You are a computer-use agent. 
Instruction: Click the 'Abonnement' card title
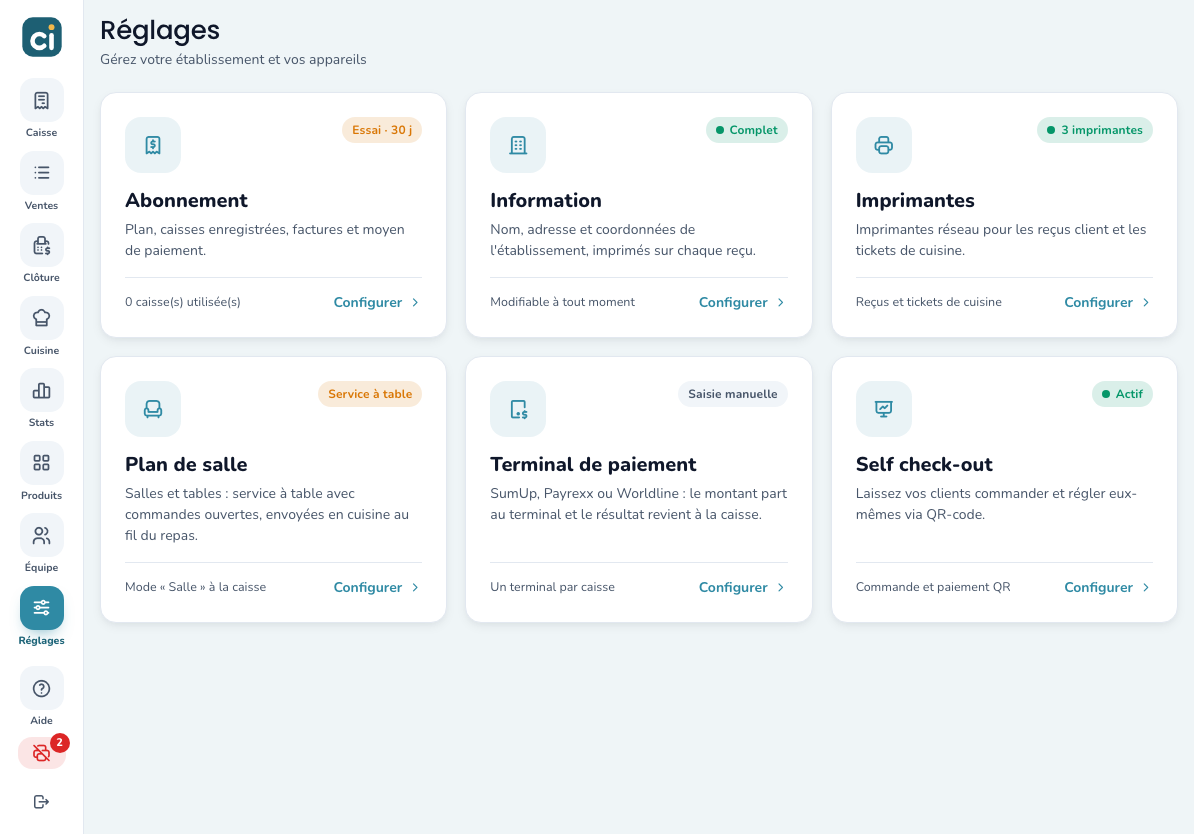click(x=187, y=200)
